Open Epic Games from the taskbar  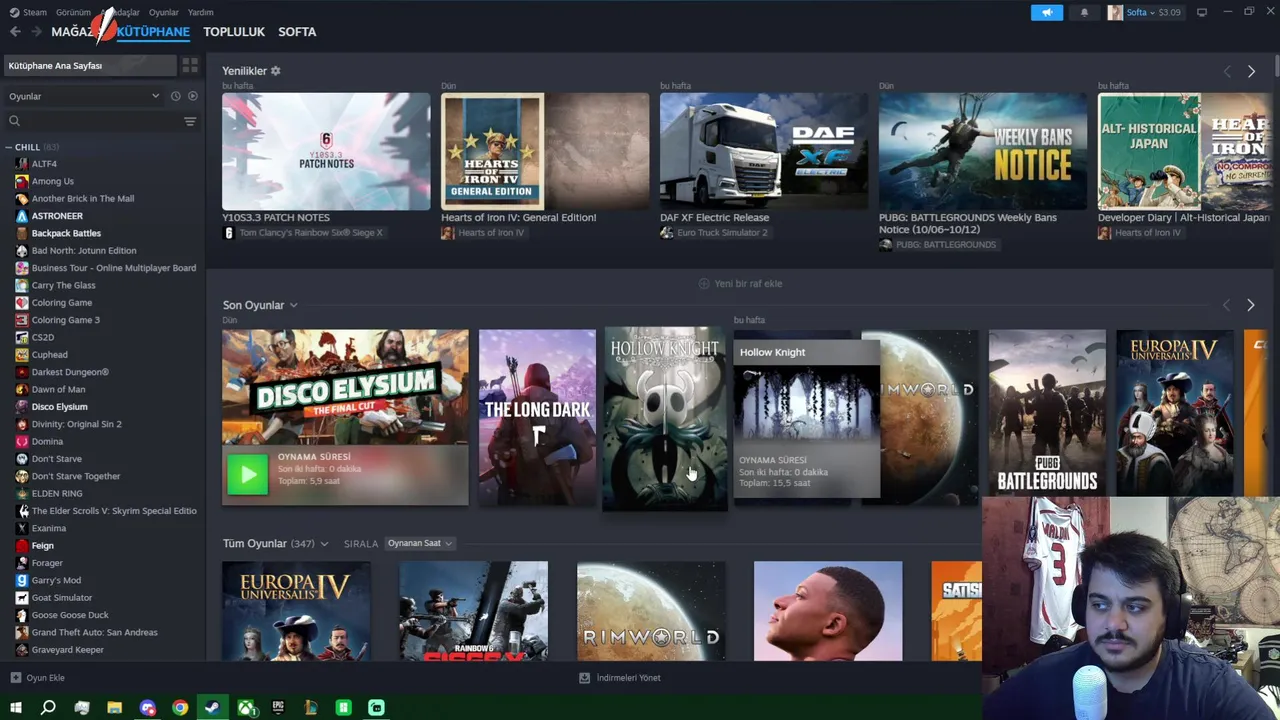(278, 707)
